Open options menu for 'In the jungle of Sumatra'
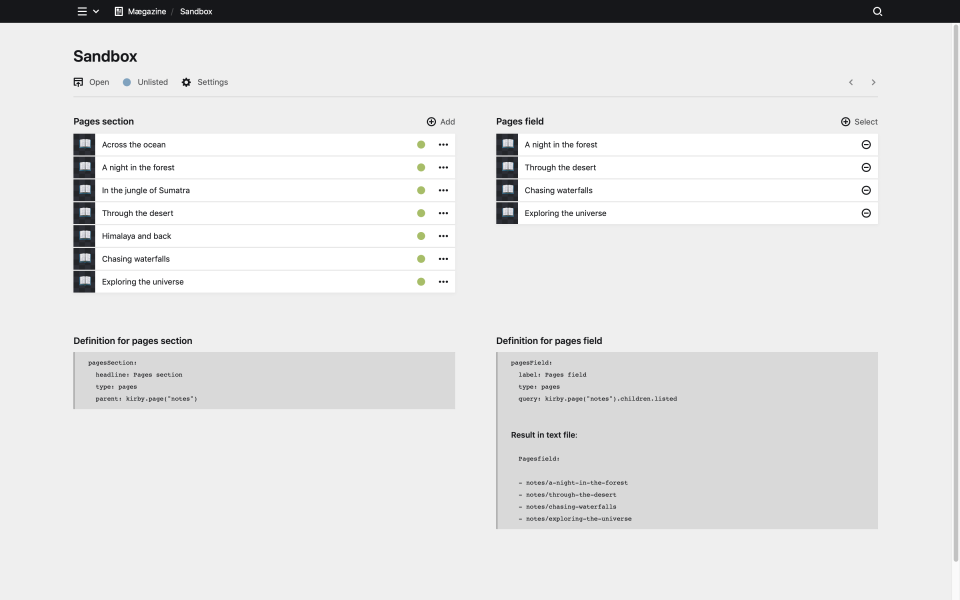Image resolution: width=960 pixels, height=600 pixels. point(443,190)
